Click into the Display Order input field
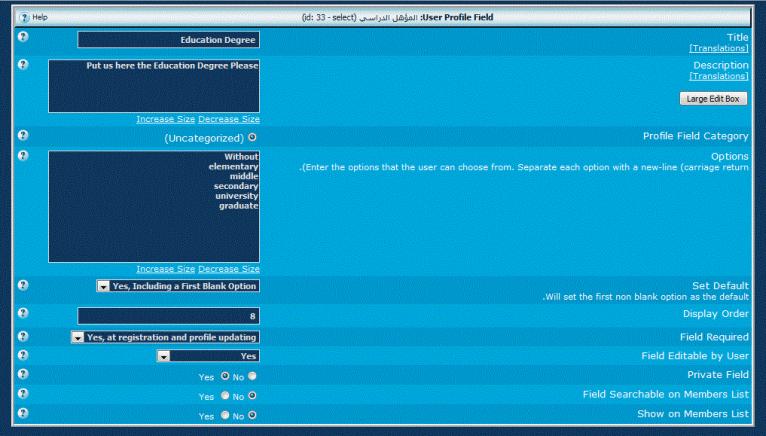766x436 pixels. click(x=168, y=316)
